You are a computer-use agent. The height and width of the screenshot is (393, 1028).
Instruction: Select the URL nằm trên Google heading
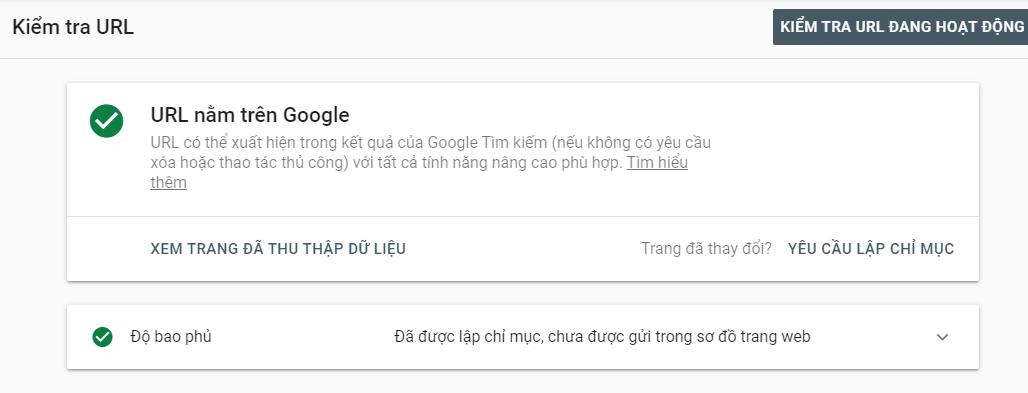pos(250,115)
